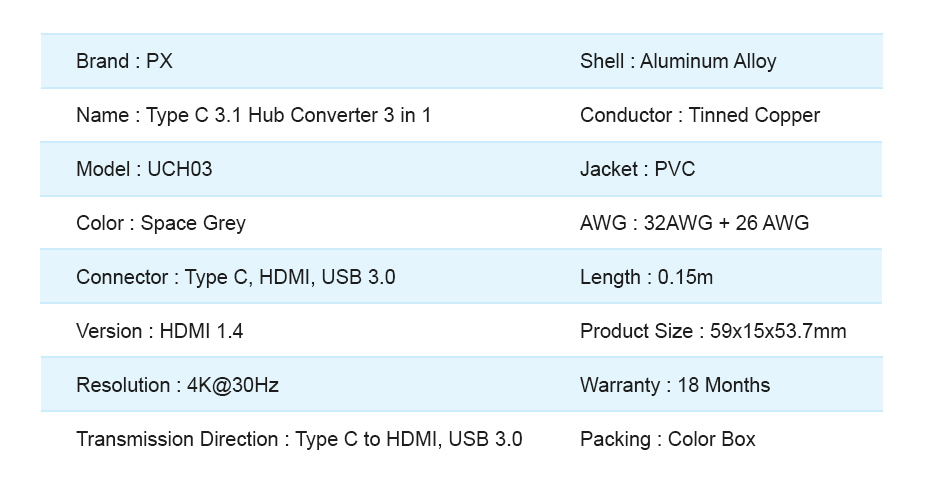The height and width of the screenshot is (478, 930).
Task: Click the 18 Months warranty value
Action: [x=724, y=385]
